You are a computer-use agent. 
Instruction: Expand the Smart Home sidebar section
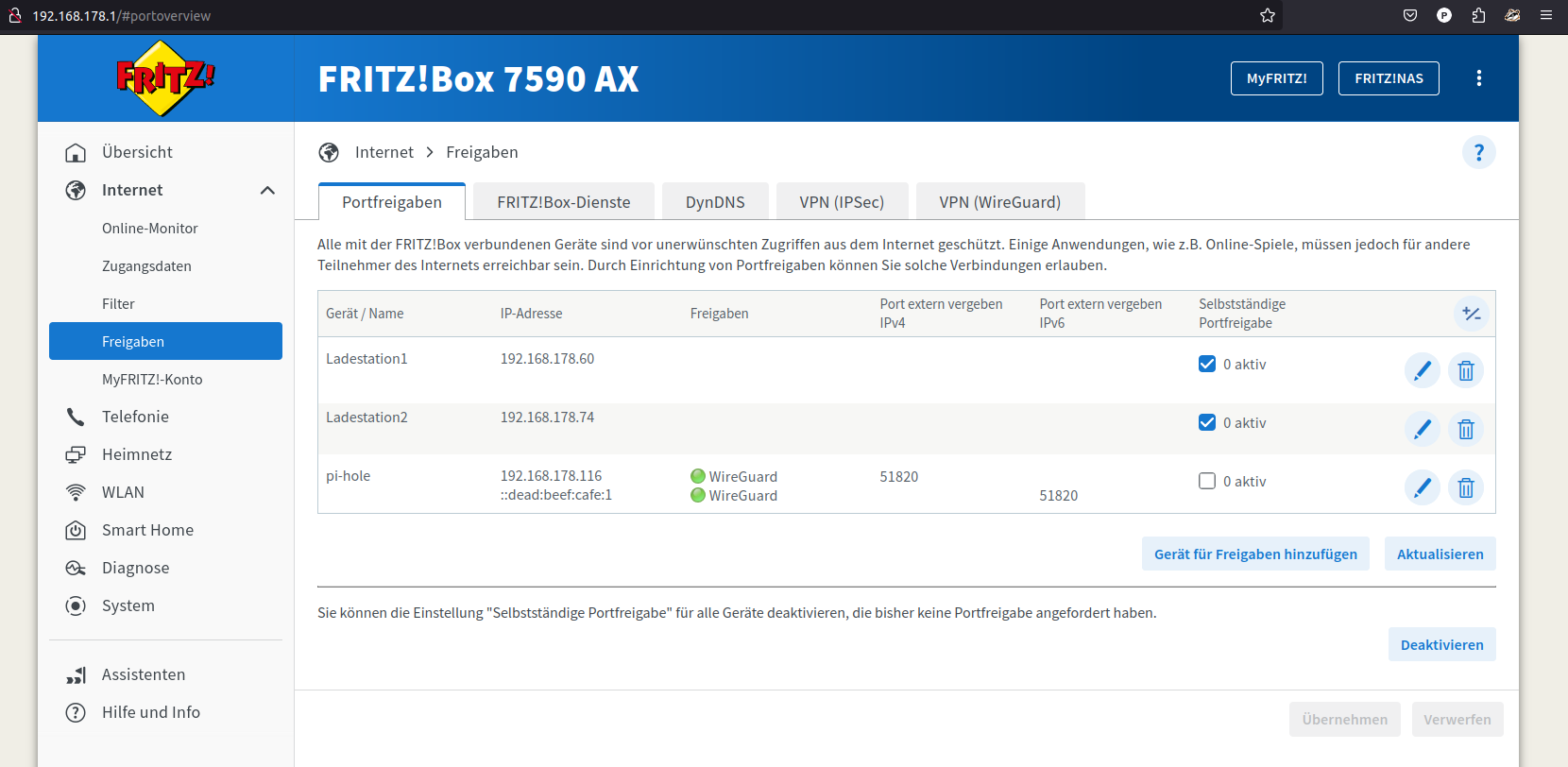[147, 530]
